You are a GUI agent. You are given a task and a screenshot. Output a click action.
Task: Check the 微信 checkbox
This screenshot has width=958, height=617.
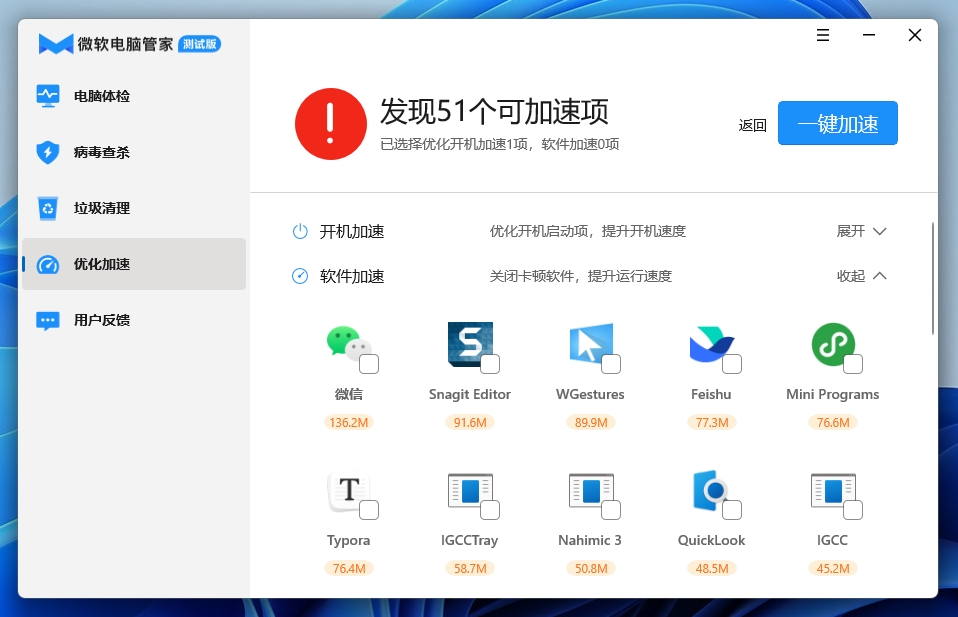pyautogui.click(x=369, y=364)
